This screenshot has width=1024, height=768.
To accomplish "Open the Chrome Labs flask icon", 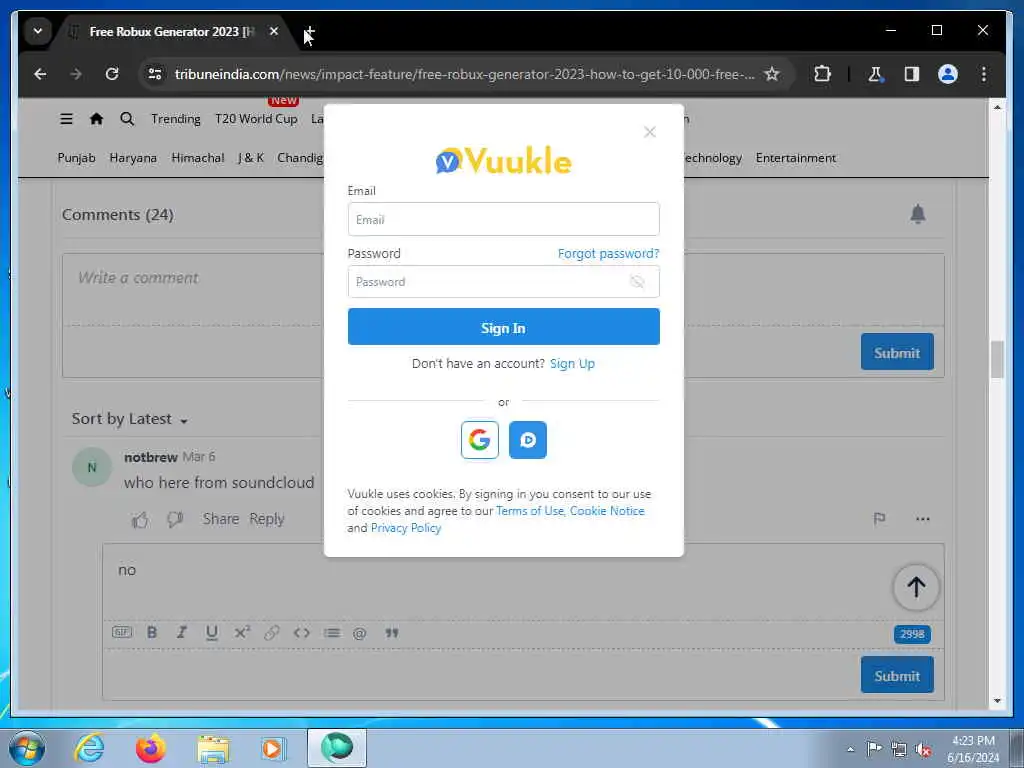I will pos(875,74).
